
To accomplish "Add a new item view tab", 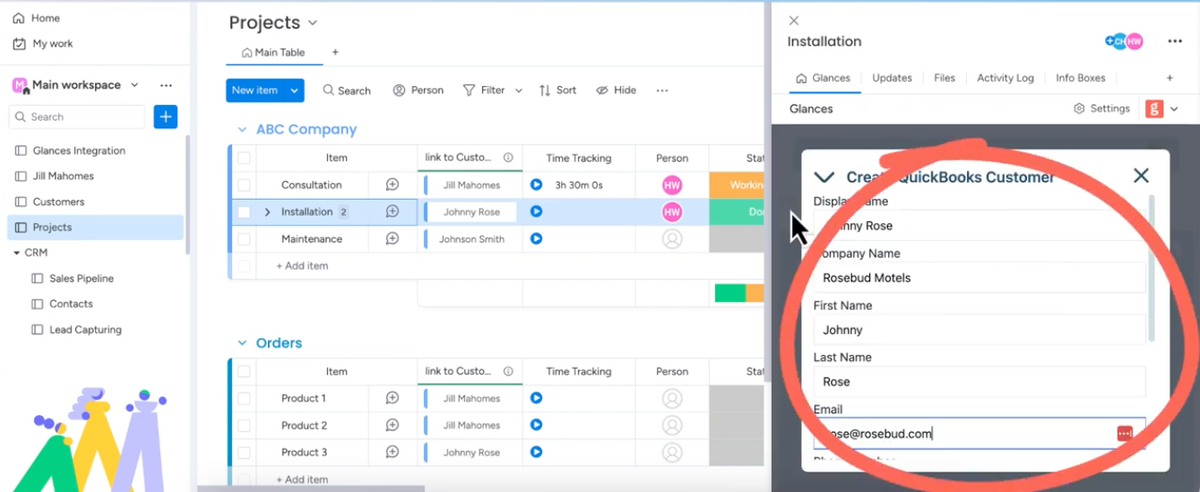I will tap(1169, 78).
